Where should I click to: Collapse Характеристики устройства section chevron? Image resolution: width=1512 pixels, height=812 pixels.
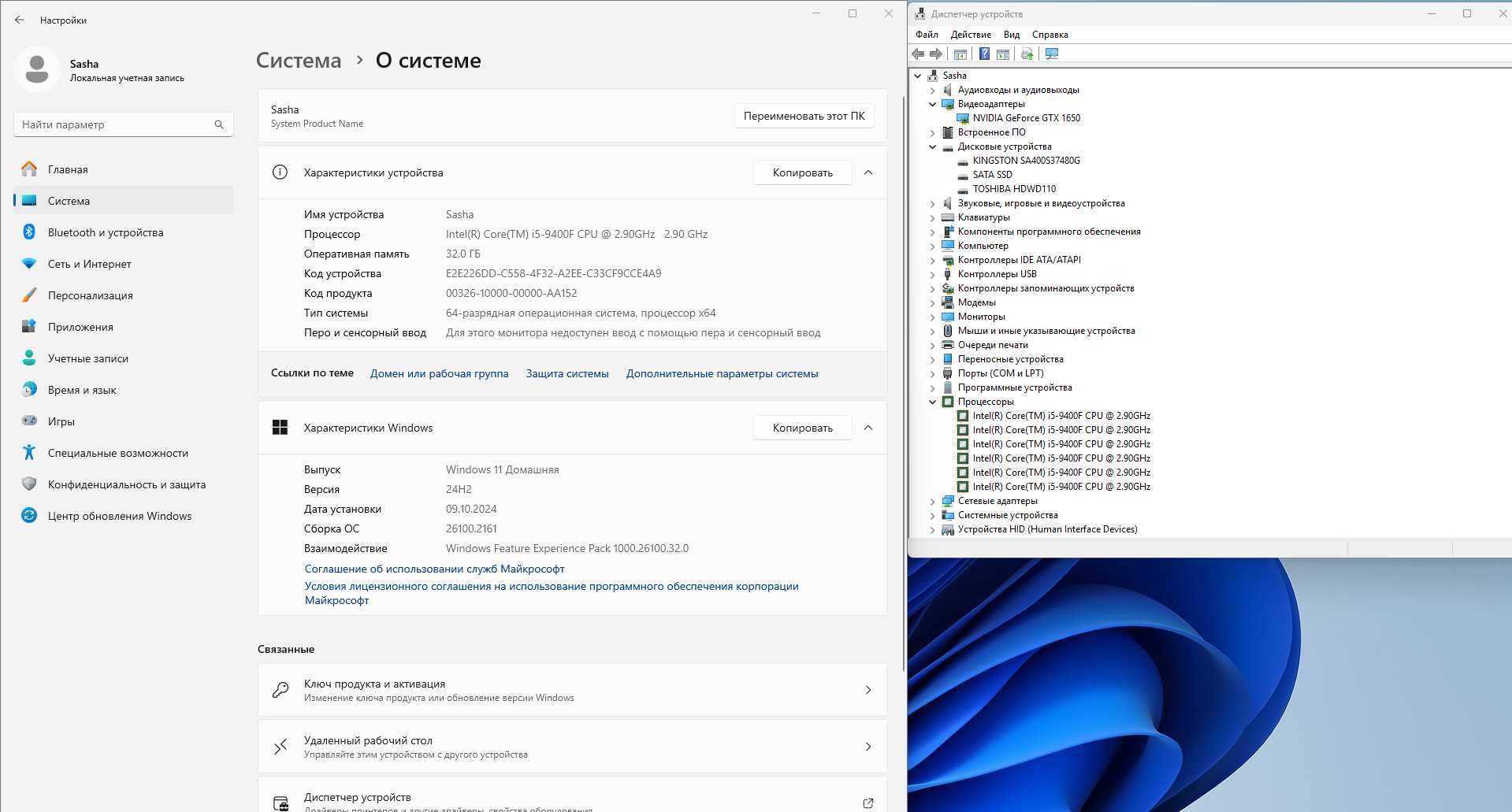(x=868, y=172)
